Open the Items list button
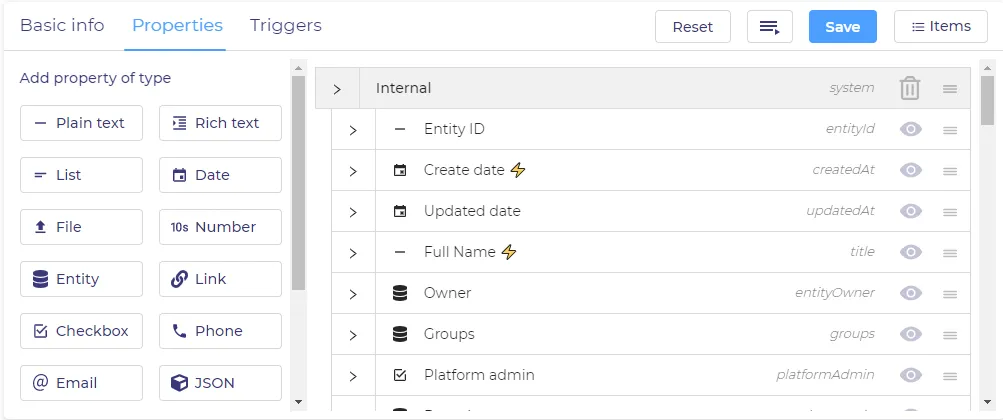The width and height of the screenshot is (1003, 420). click(941, 27)
